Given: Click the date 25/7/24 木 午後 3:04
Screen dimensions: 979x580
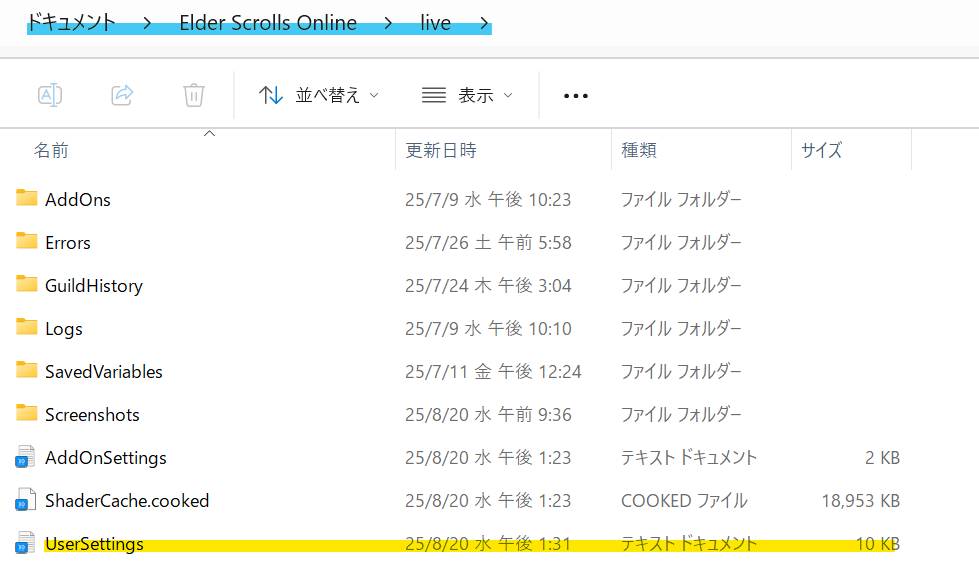Looking at the screenshot, I should tap(488, 286).
